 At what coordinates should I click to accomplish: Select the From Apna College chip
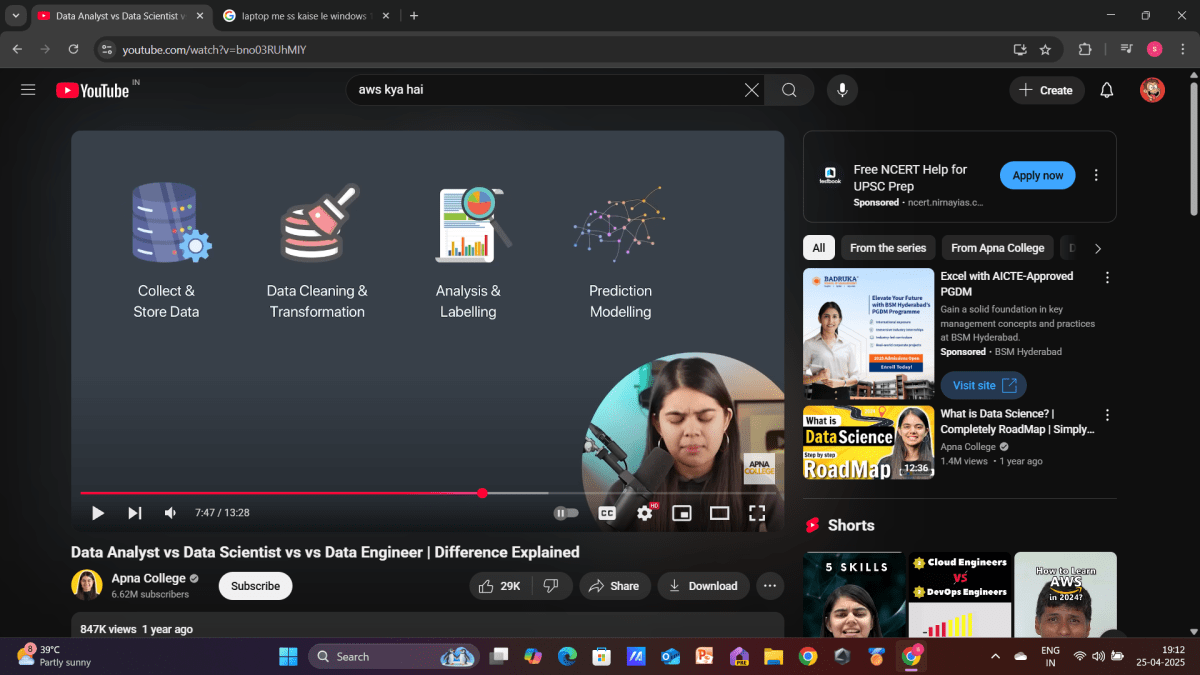coord(997,248)
